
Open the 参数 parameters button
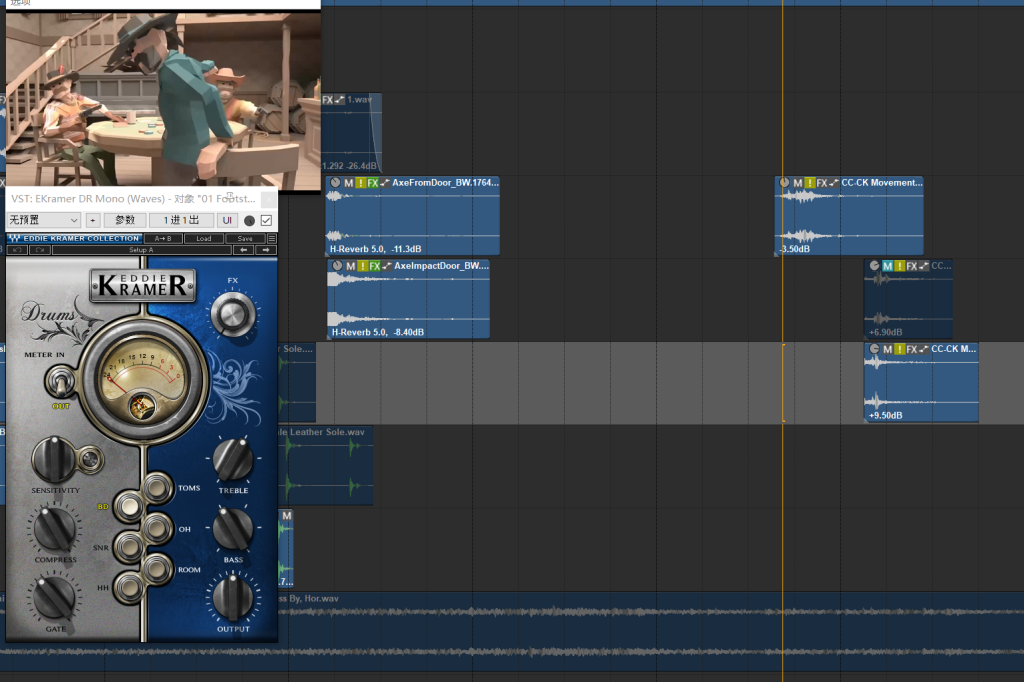pos(125,220)
